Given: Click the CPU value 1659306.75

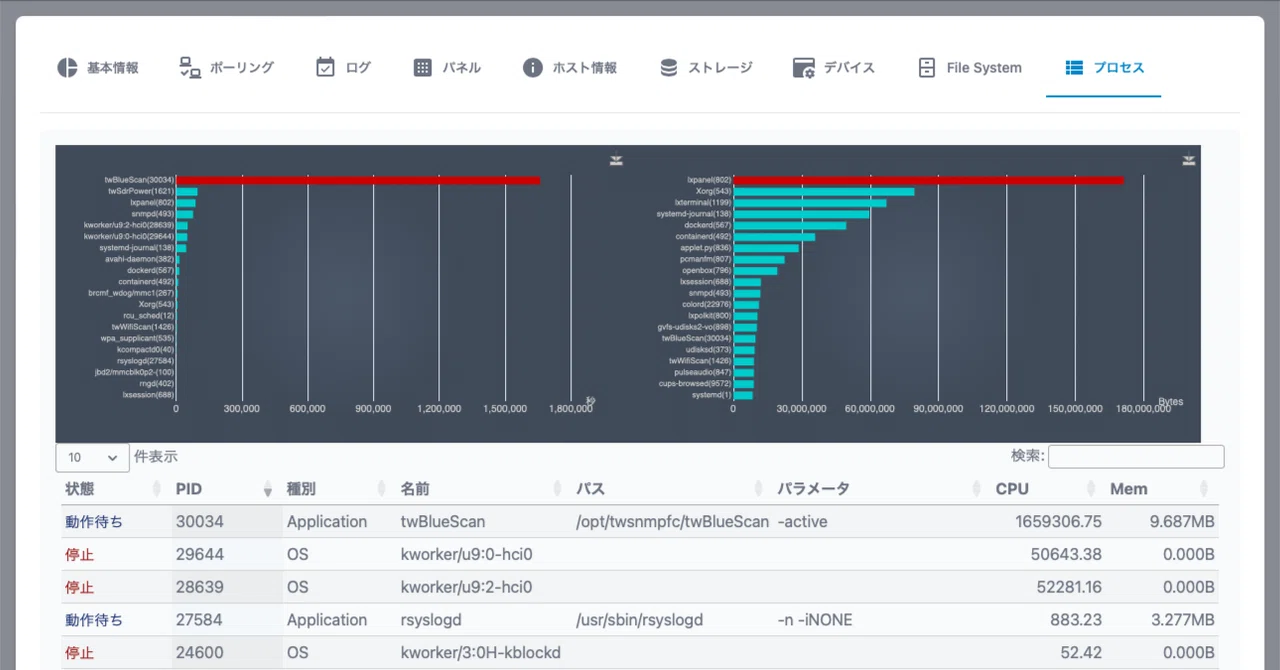Looking at the screenshot, I should point(1058,522).
